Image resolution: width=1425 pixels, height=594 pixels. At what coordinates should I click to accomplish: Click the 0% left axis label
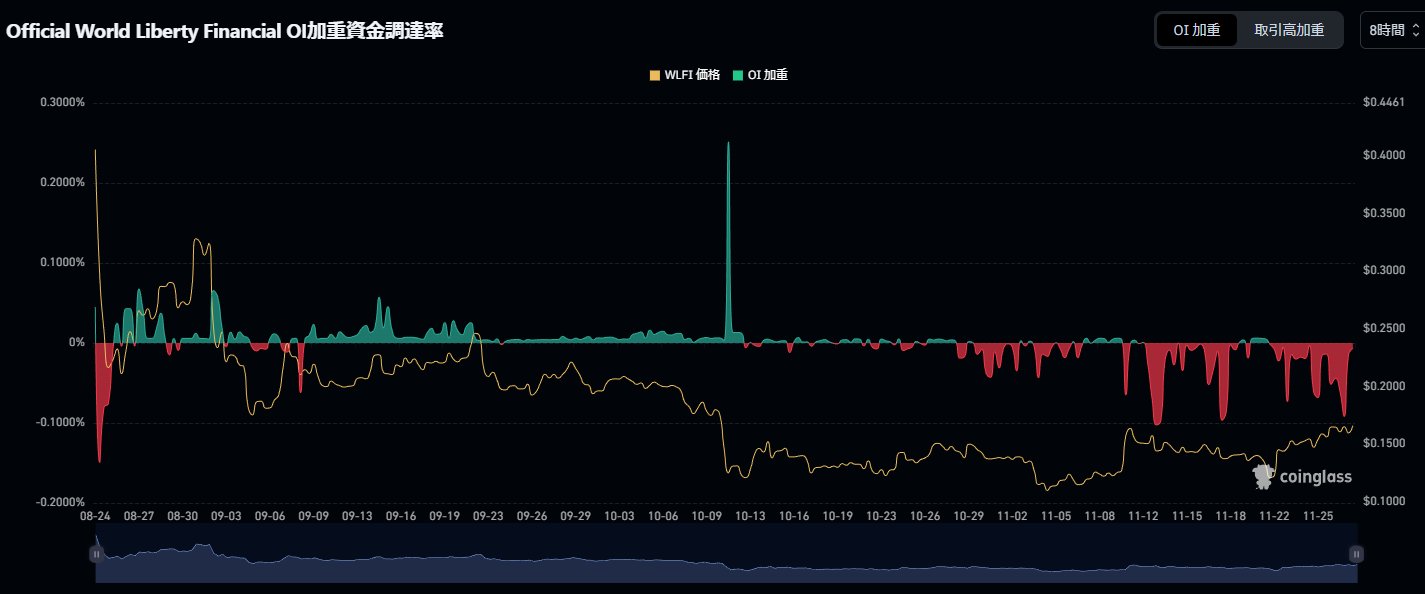click(77, 342)
